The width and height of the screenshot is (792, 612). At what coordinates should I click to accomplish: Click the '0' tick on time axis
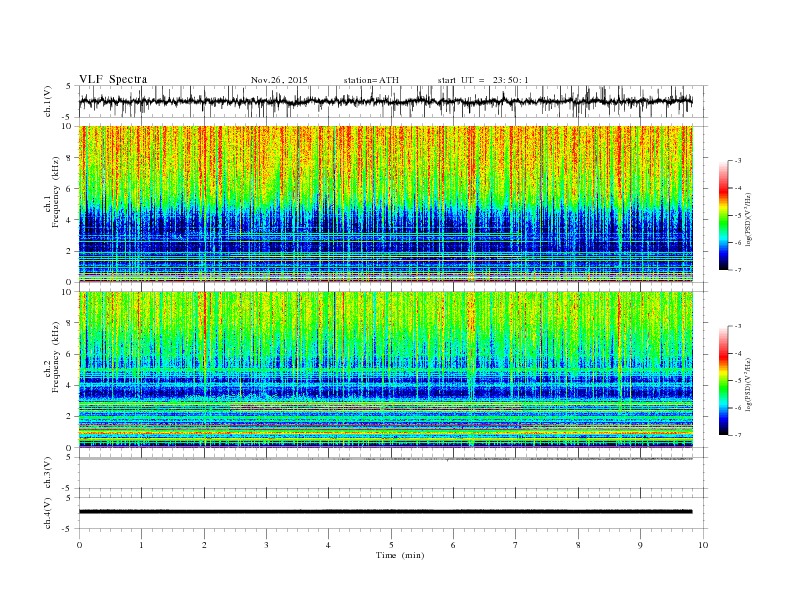coord(79,545)
